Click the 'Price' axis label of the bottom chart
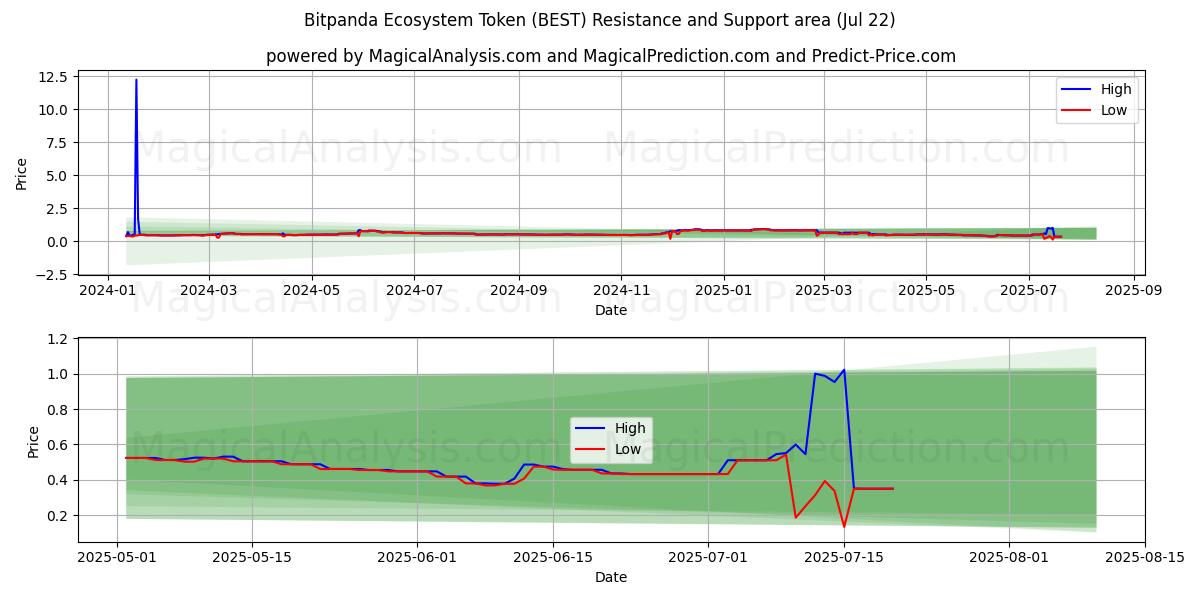The width and height of the screenshot is (1200, 600). (34, 441)
